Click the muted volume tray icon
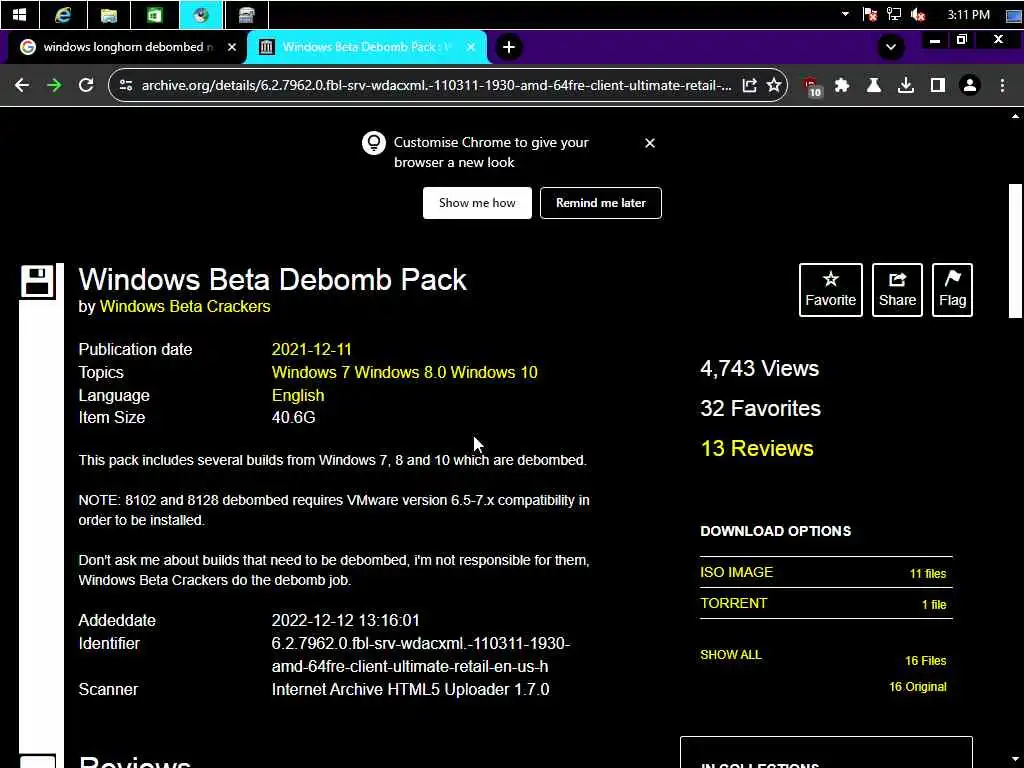 pos(918,14)
